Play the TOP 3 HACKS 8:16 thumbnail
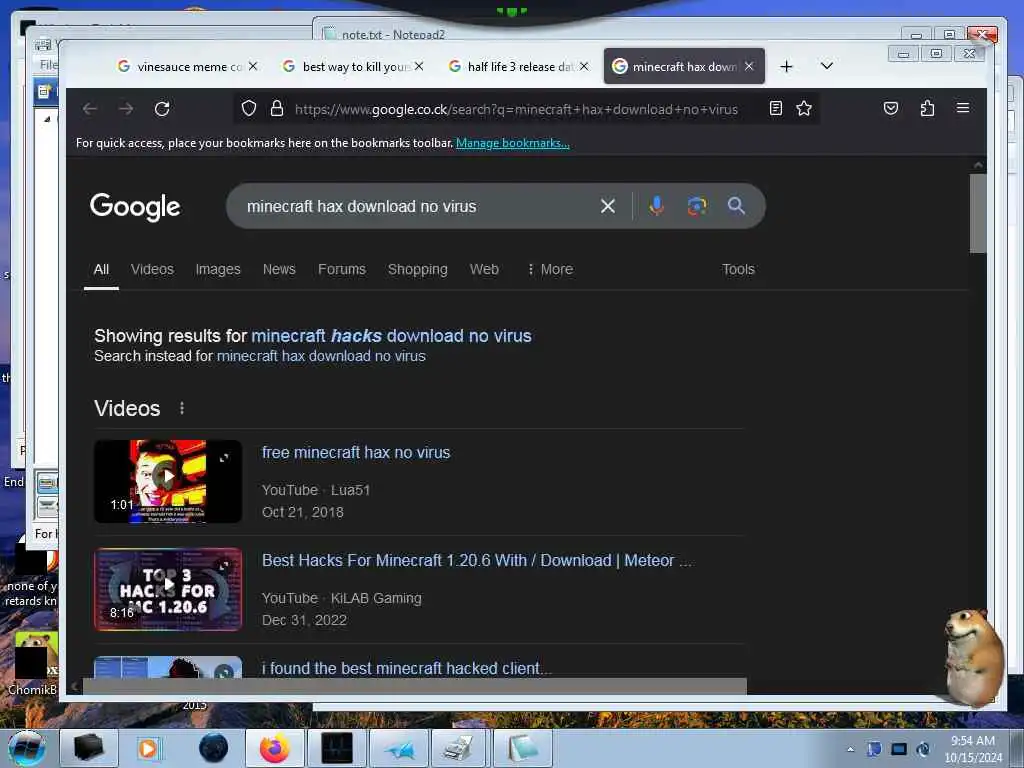 tap(168, 590)
